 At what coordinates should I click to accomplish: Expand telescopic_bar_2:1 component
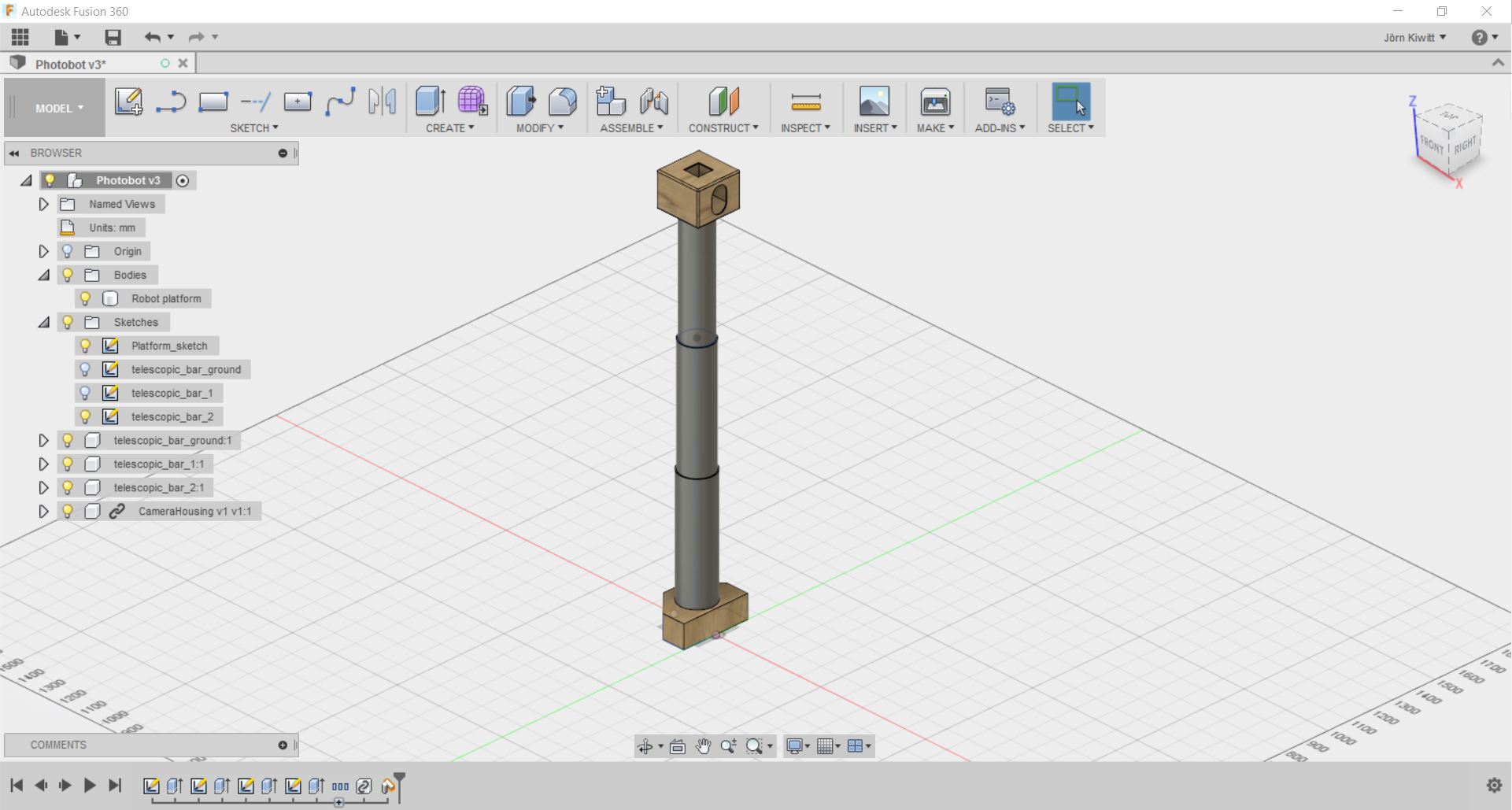click(44, 487)
